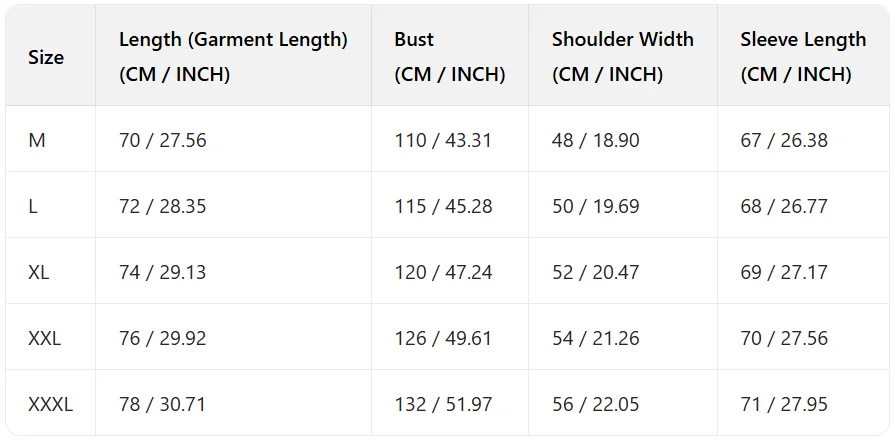Select the 48 / 18.90 shoulder width cell
Screen dimensions: 895x440
tap(595, 140)
